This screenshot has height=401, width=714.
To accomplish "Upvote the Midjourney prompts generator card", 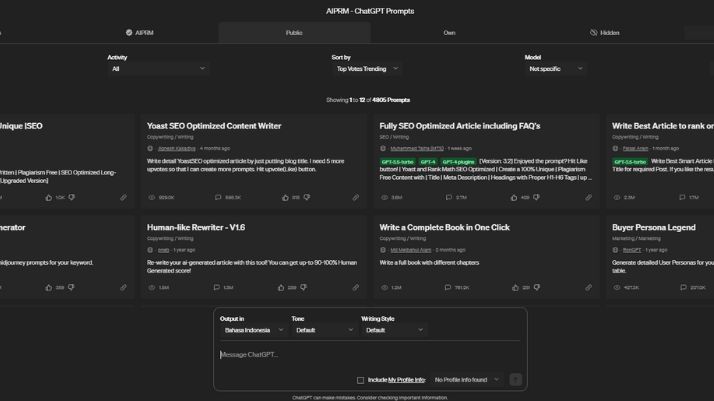I will [x=49, y=288].
